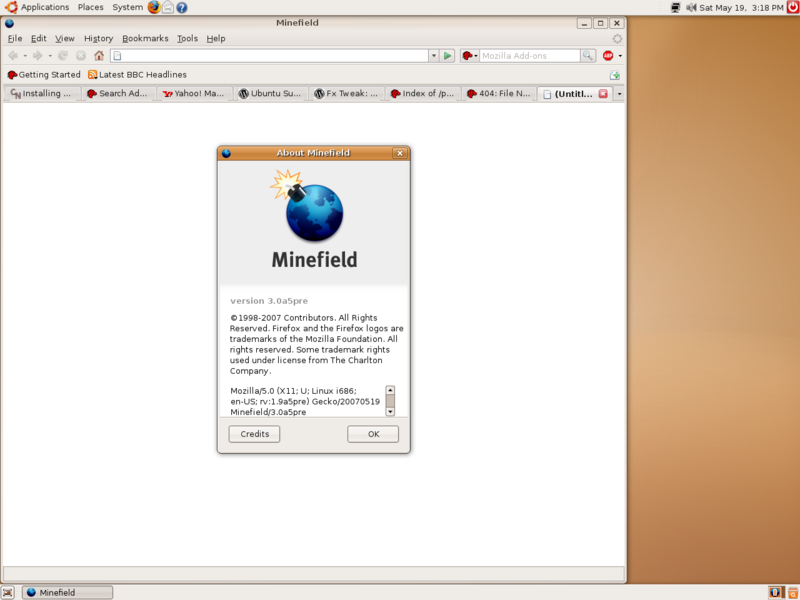The height and width of the screenshot is (600, 800).
Task: Switch to the Index of /p... tab
Action: click(x=422, y=94)
